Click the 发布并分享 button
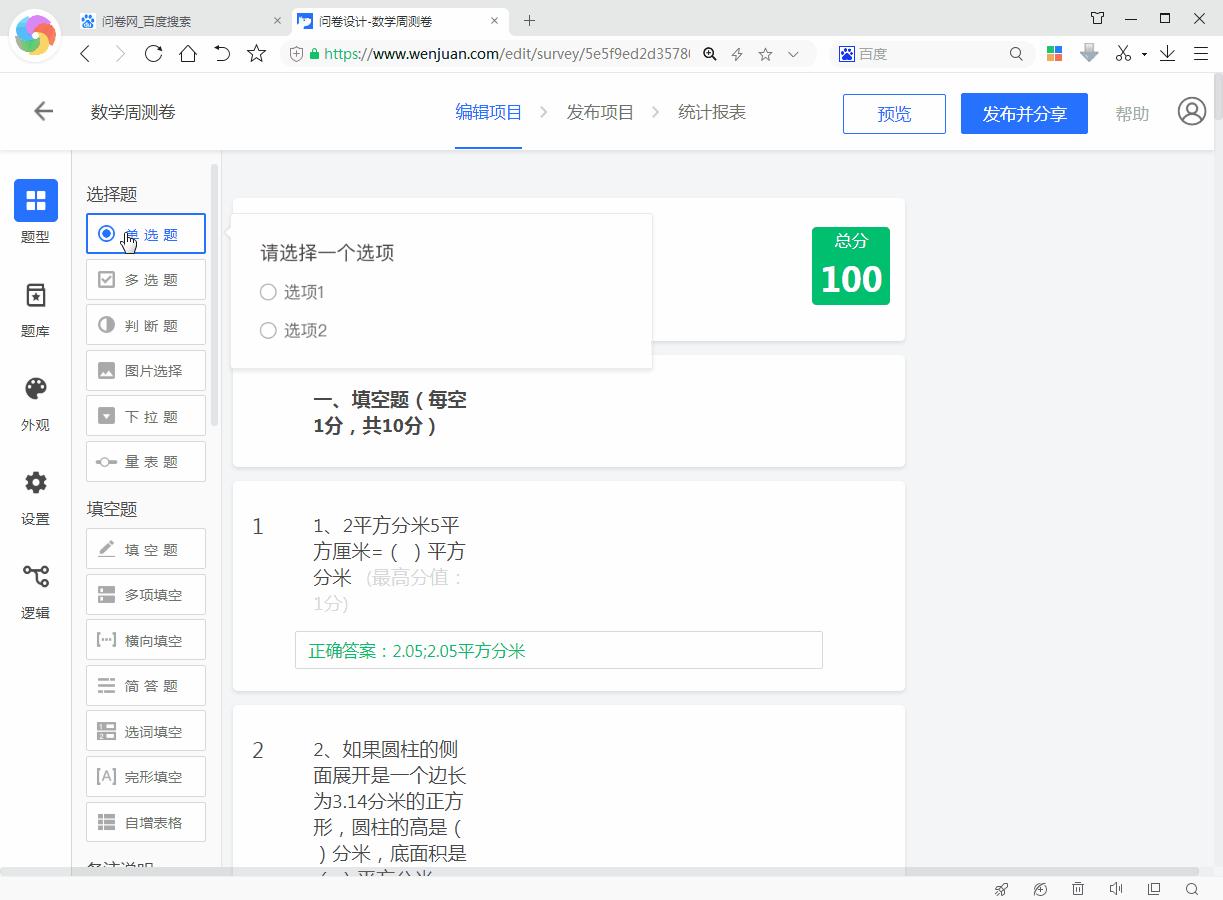This screenshot has height=900, width=1223. [1023, 113]
